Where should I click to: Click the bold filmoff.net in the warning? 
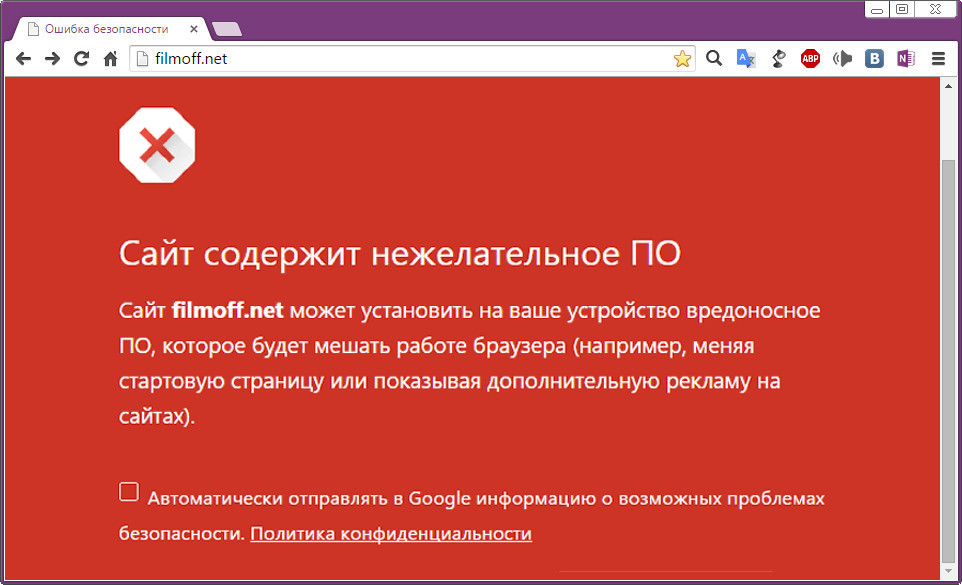pos(228,310)
